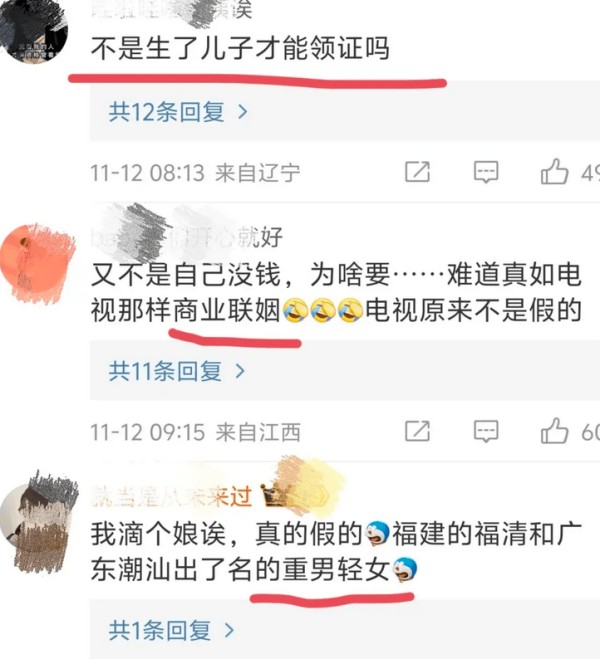Open the third commenter's profile picture
600x659 pixels.
tap(39, 522)
